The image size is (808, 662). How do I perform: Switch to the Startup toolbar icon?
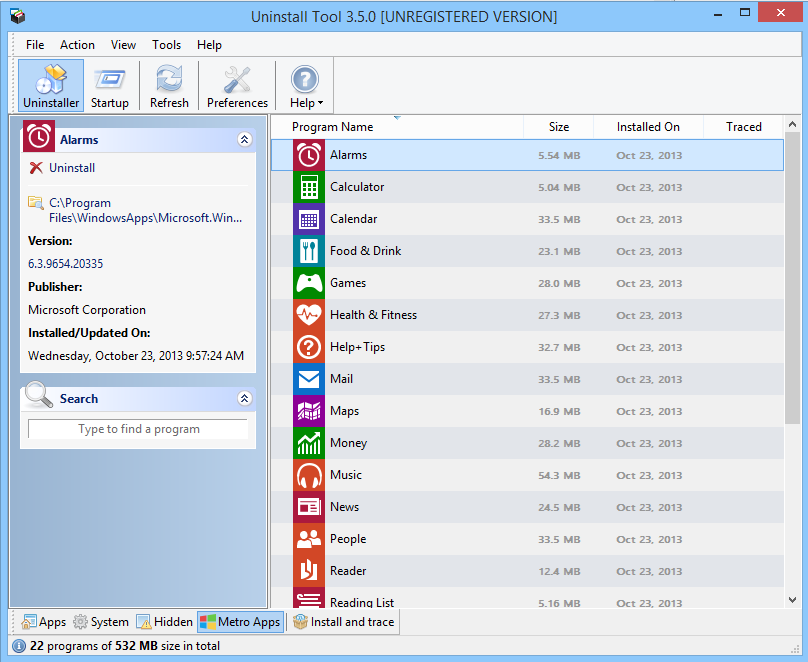click(110, 86)
